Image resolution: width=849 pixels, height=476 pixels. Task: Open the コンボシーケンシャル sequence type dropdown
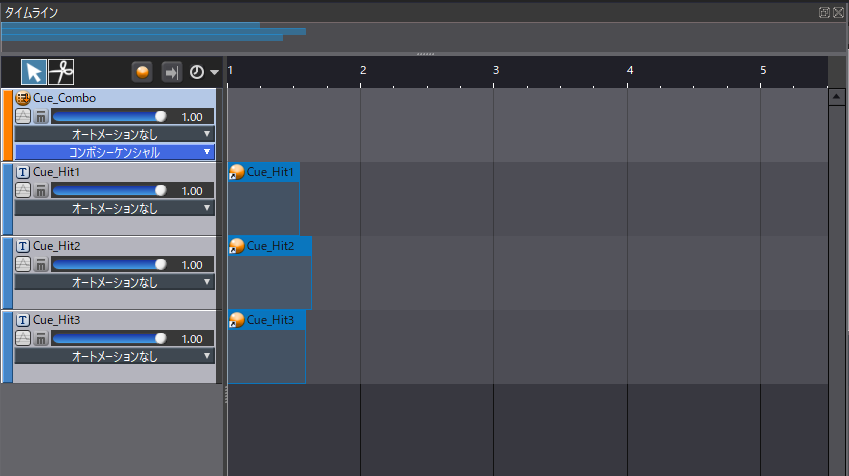pos(114,152)
